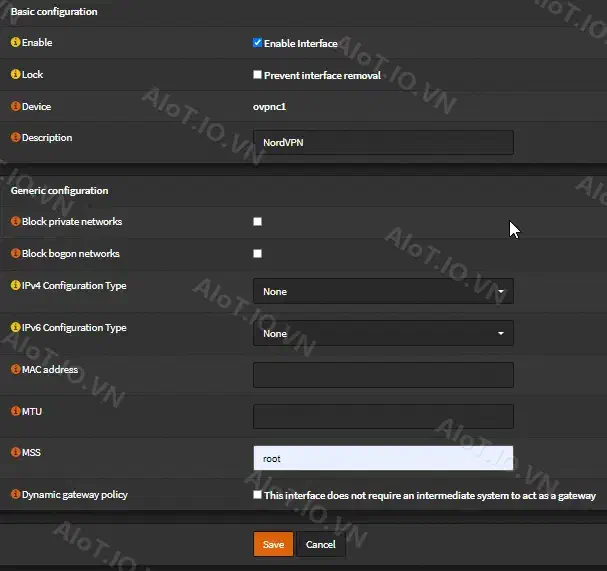Click the device name ovpnc1
This screenshot has height=571, width=607.
[269, 107]
